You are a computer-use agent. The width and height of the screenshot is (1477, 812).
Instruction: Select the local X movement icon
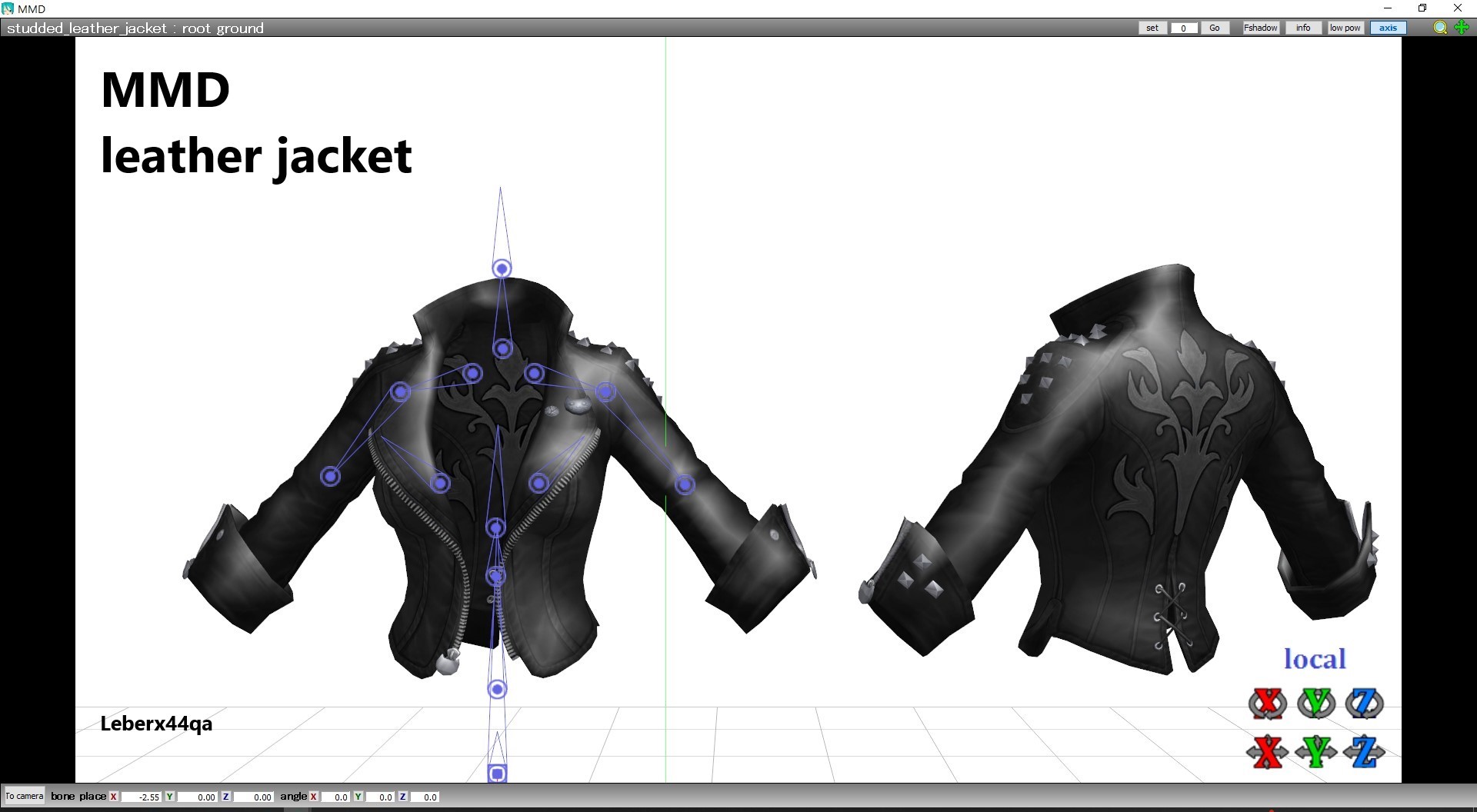click(x=1268, y=752)
